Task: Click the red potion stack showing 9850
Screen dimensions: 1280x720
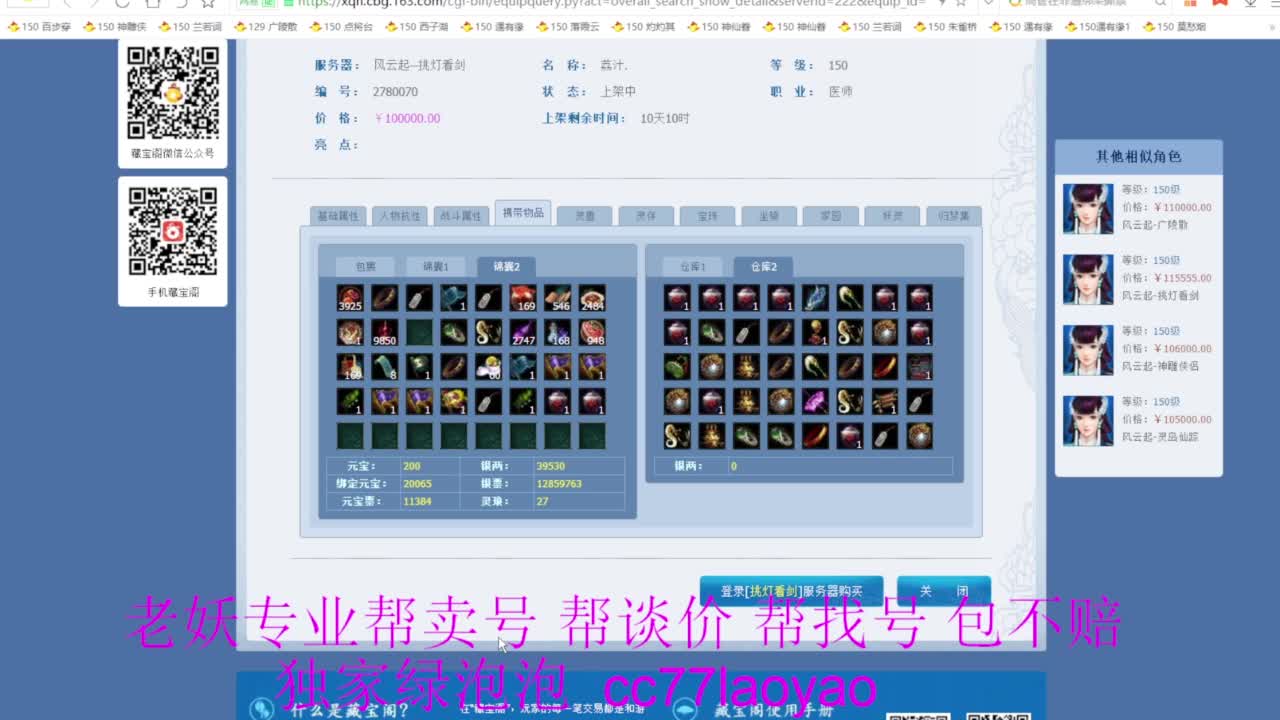Action: [385, 332]
